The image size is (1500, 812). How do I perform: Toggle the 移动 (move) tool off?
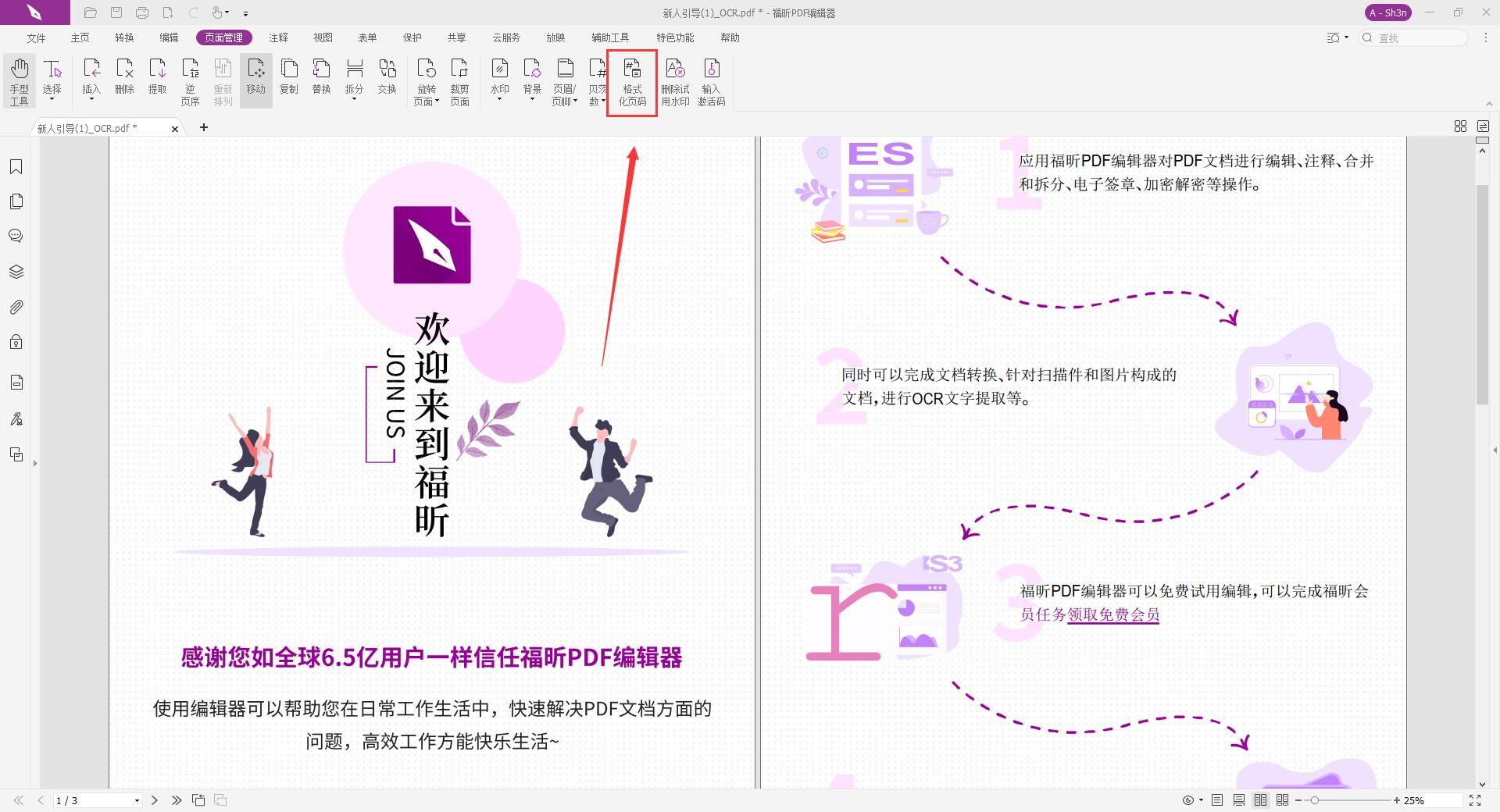255,80
